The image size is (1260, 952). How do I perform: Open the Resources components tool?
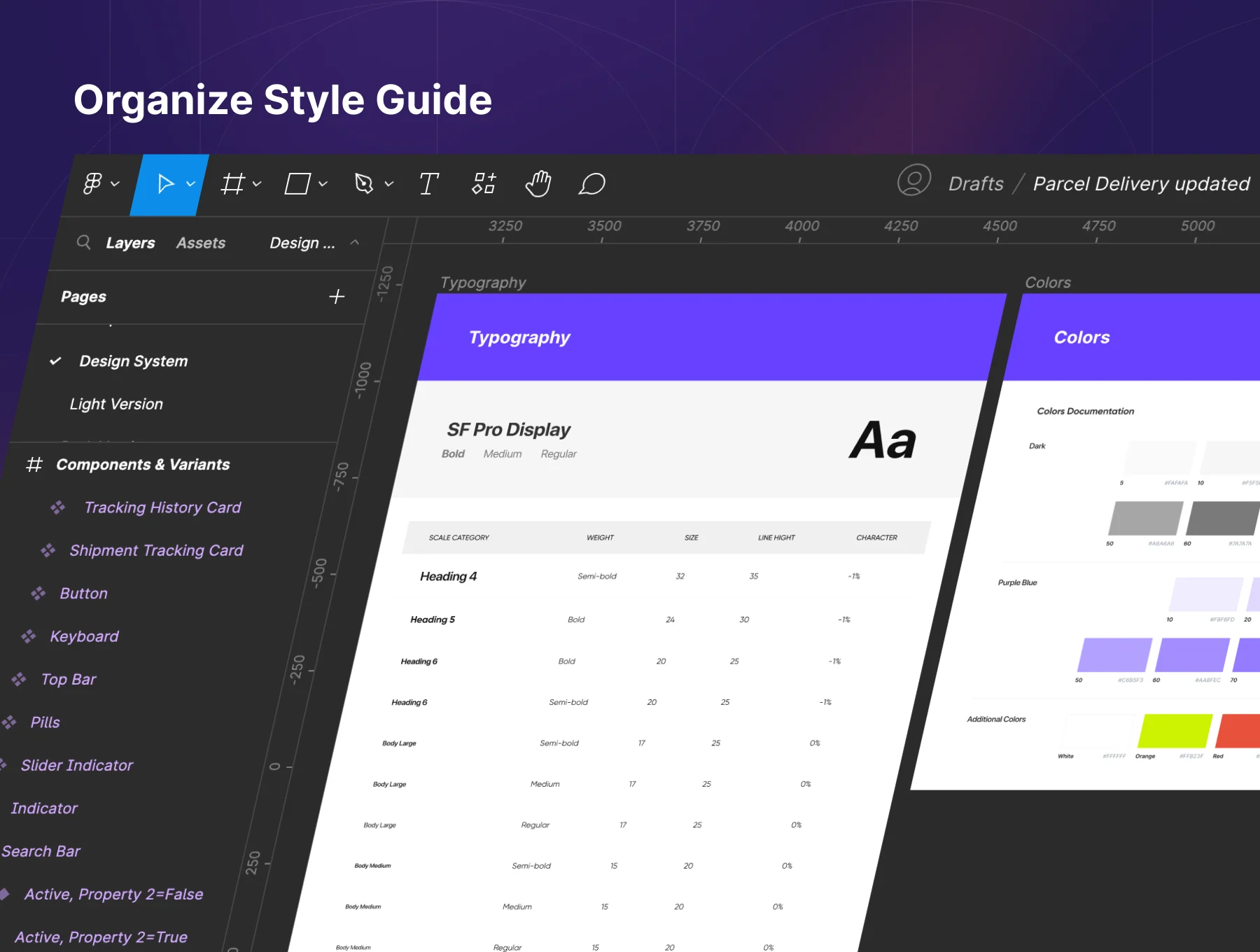484,183
